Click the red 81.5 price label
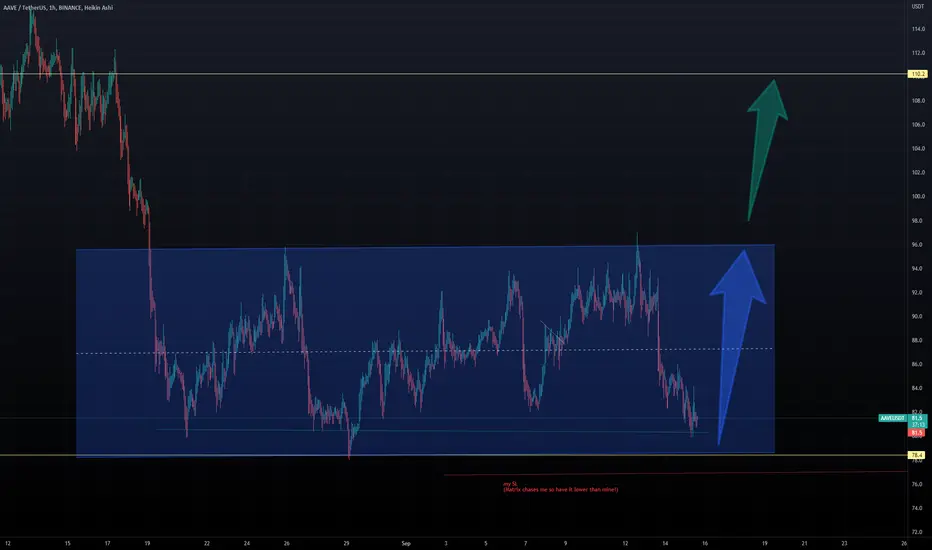932x550 pixels. coord(917,432)
